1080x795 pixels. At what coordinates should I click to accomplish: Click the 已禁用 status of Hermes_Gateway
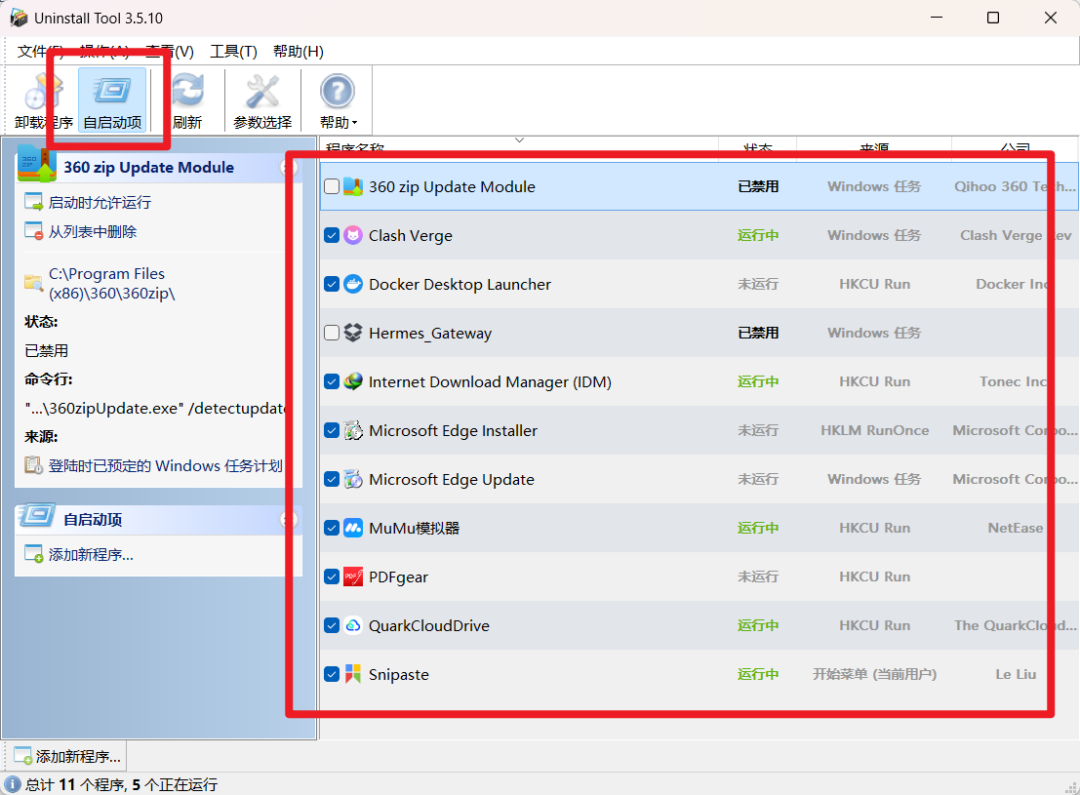pyautogui.click(x=758, y=333)
